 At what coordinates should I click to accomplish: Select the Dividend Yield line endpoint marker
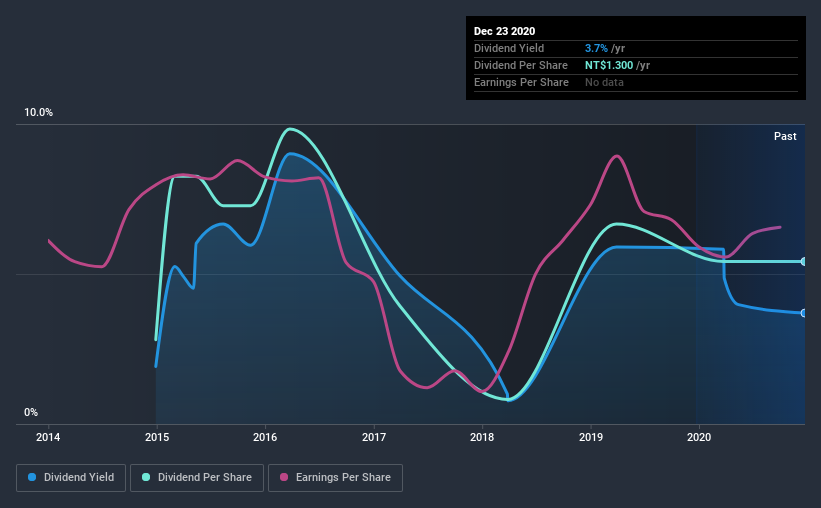click(803, 313)
